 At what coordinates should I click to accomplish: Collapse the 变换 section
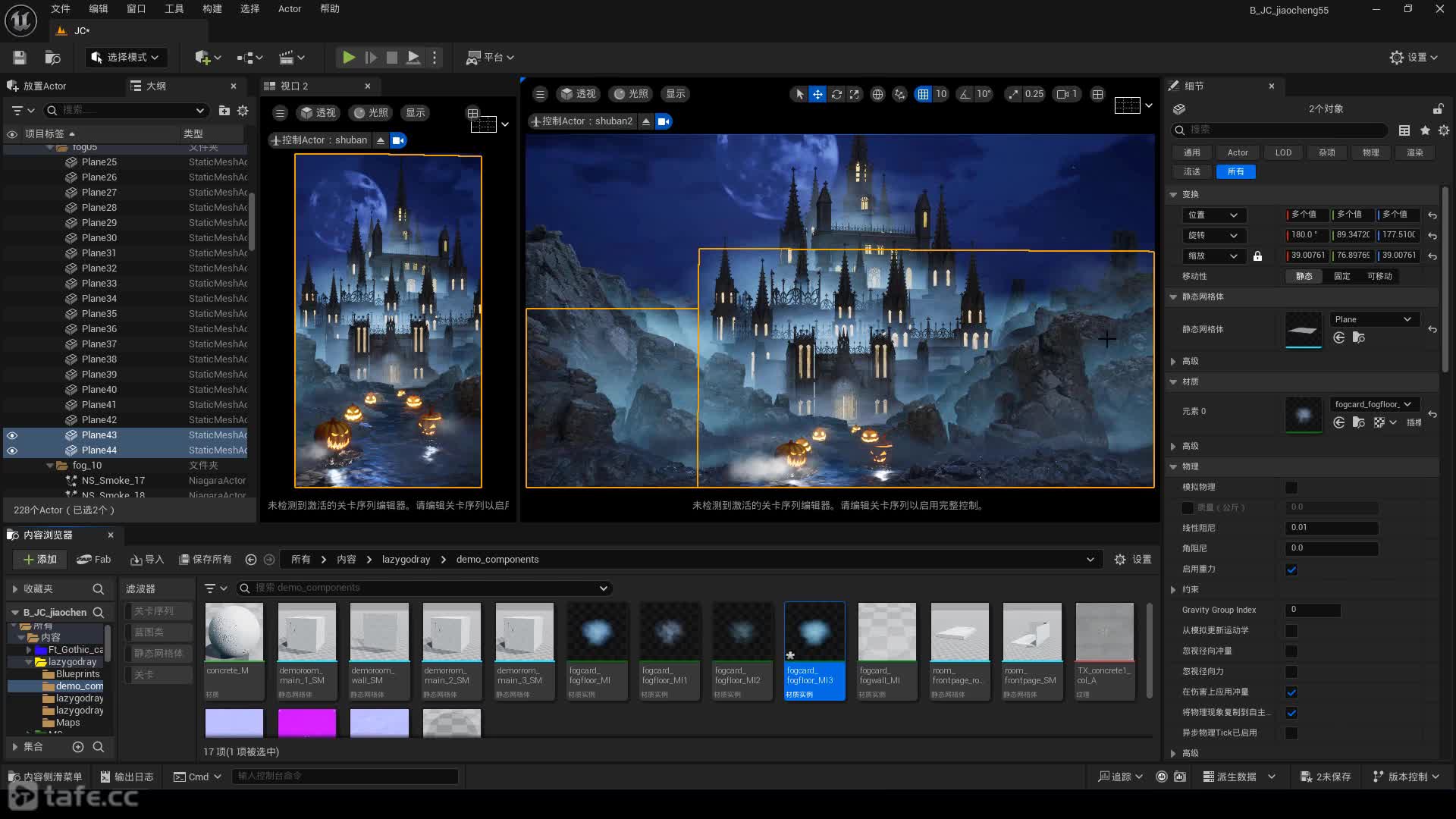[1173, 195]
